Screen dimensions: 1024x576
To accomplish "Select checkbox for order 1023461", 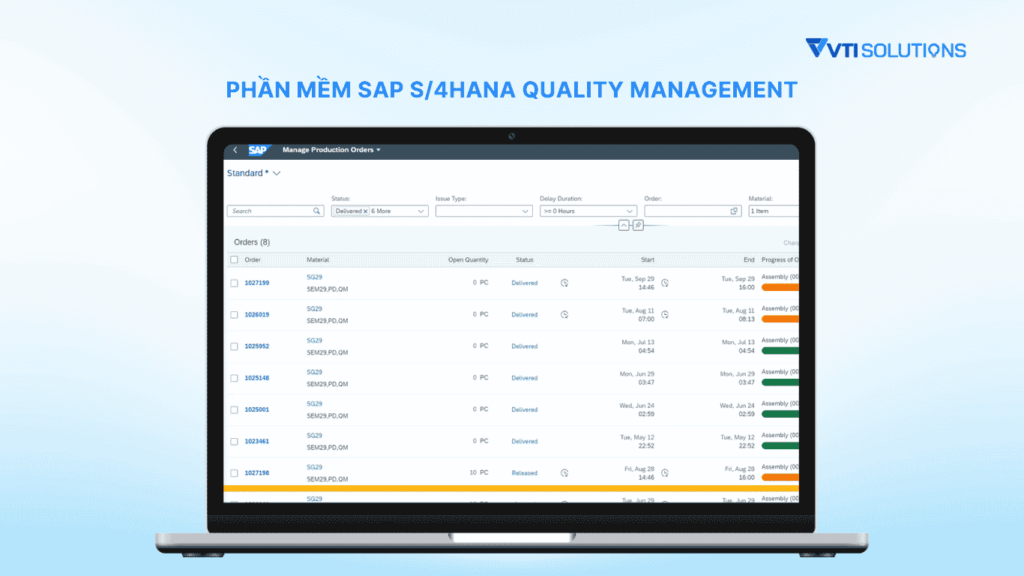I will click(234, 441).
